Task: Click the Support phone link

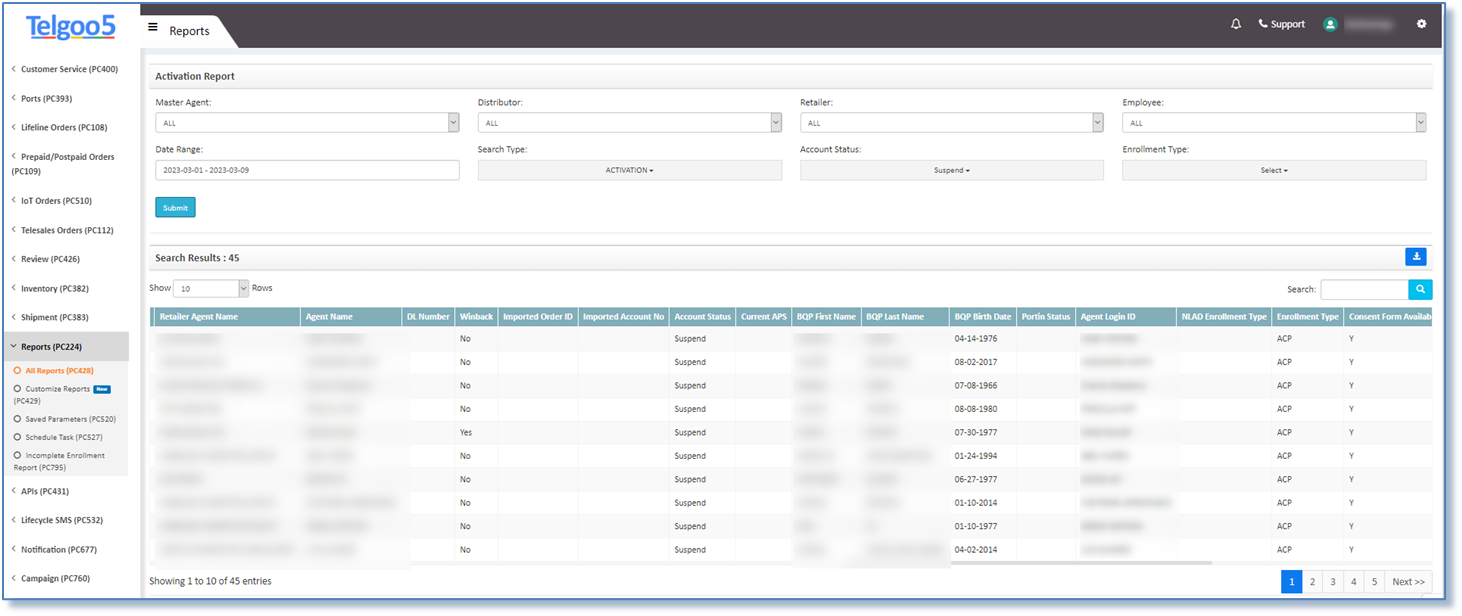Action: pos(1281,24)
